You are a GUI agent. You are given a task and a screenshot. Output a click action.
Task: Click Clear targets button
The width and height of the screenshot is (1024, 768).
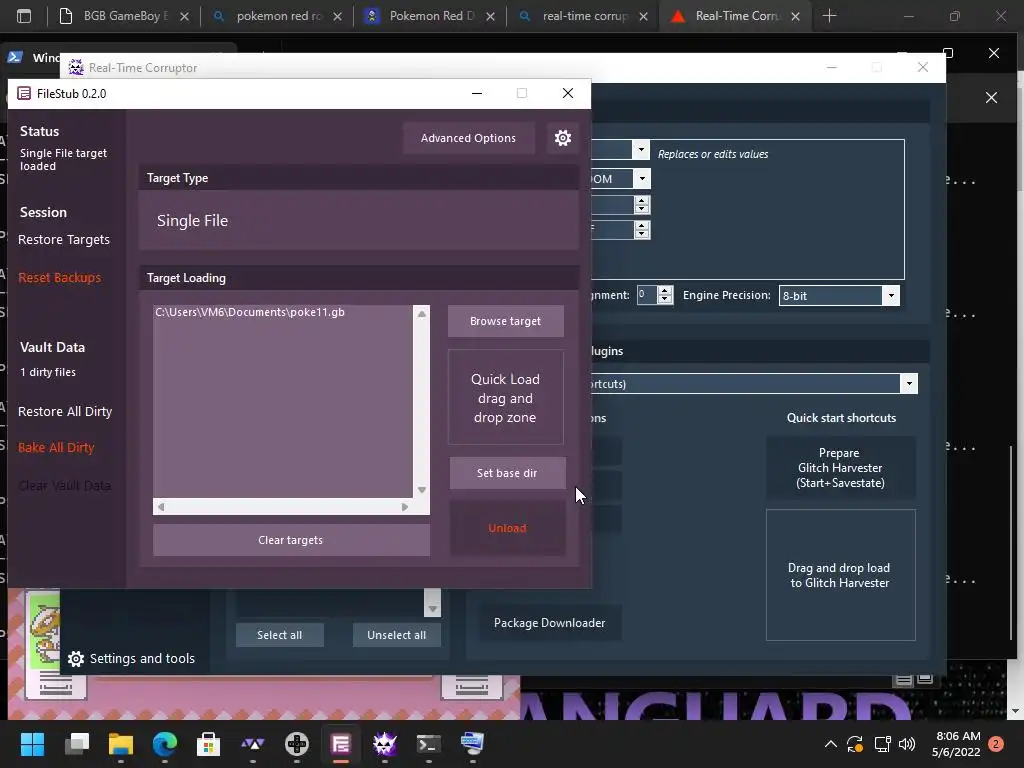coord(291,540)
